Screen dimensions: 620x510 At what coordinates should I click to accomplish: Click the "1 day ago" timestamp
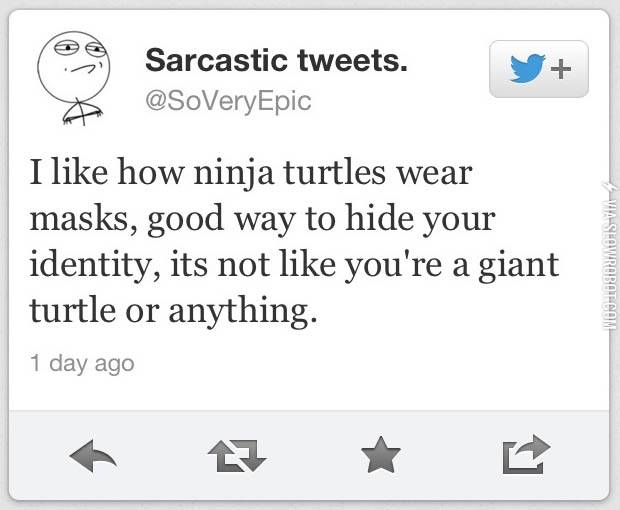[84, 363]
